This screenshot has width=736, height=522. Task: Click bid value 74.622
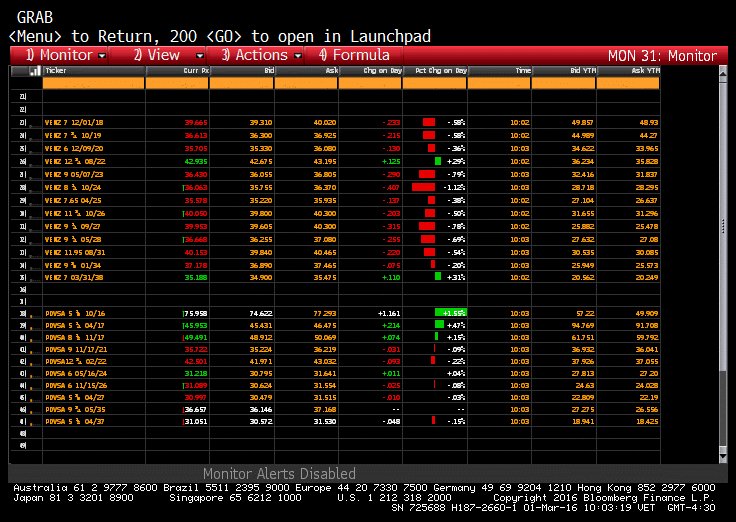(x=261, y=314)
